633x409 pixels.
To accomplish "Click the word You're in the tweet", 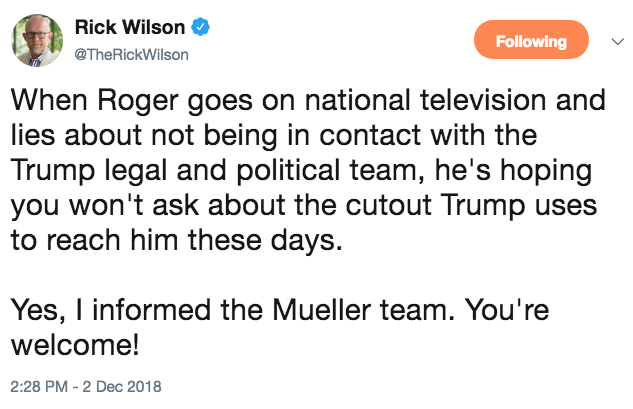I will point(507,310).
